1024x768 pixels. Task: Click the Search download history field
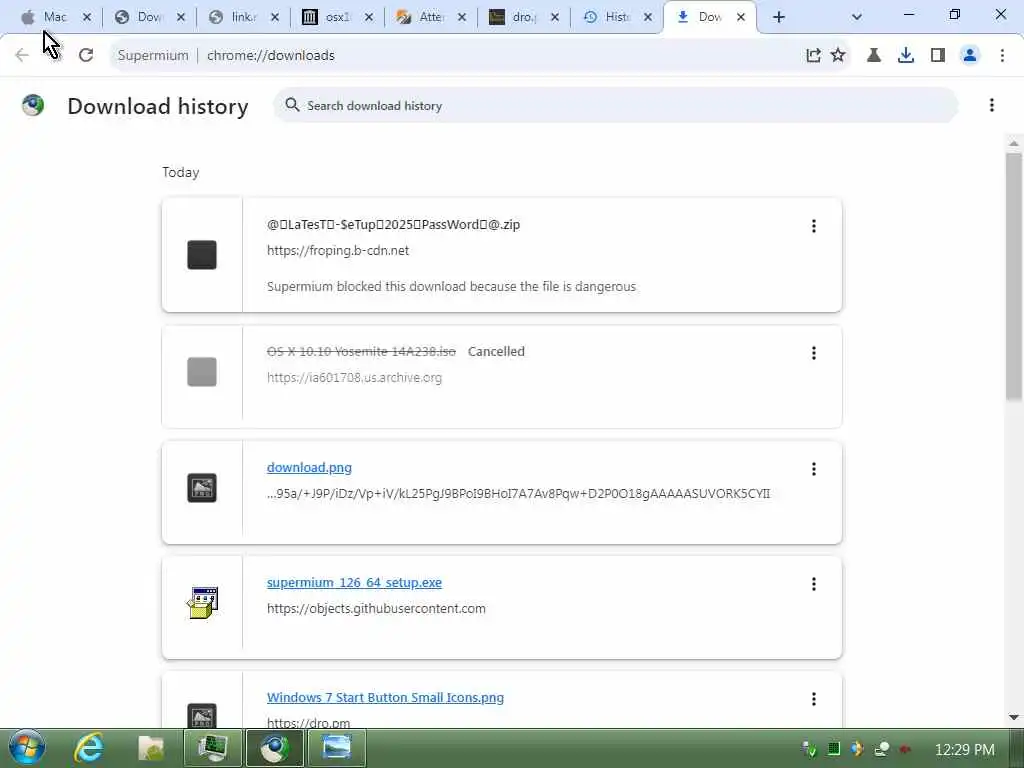click(x=616, y=105)
